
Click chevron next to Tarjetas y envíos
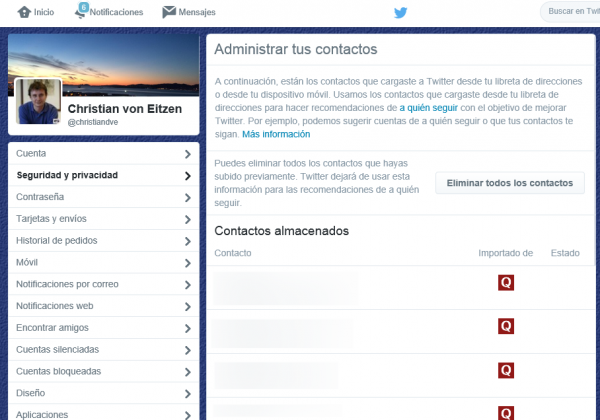(188, 220)
